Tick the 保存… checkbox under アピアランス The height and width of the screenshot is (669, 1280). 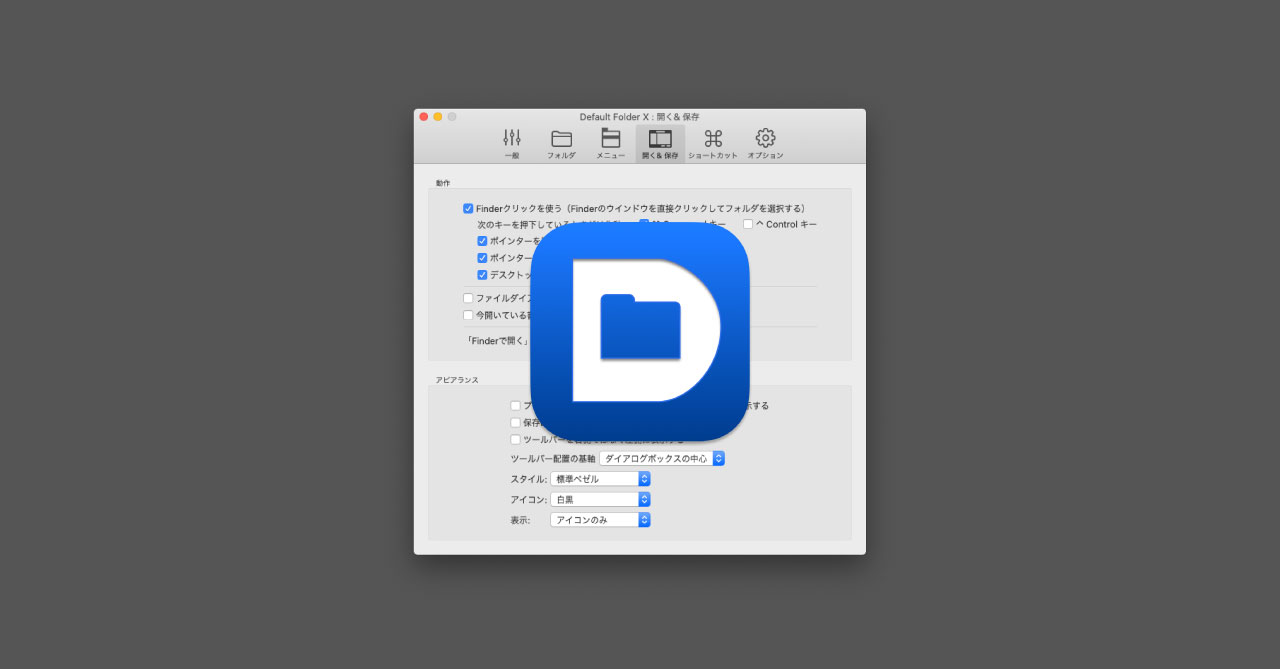[x=515, y=422]
